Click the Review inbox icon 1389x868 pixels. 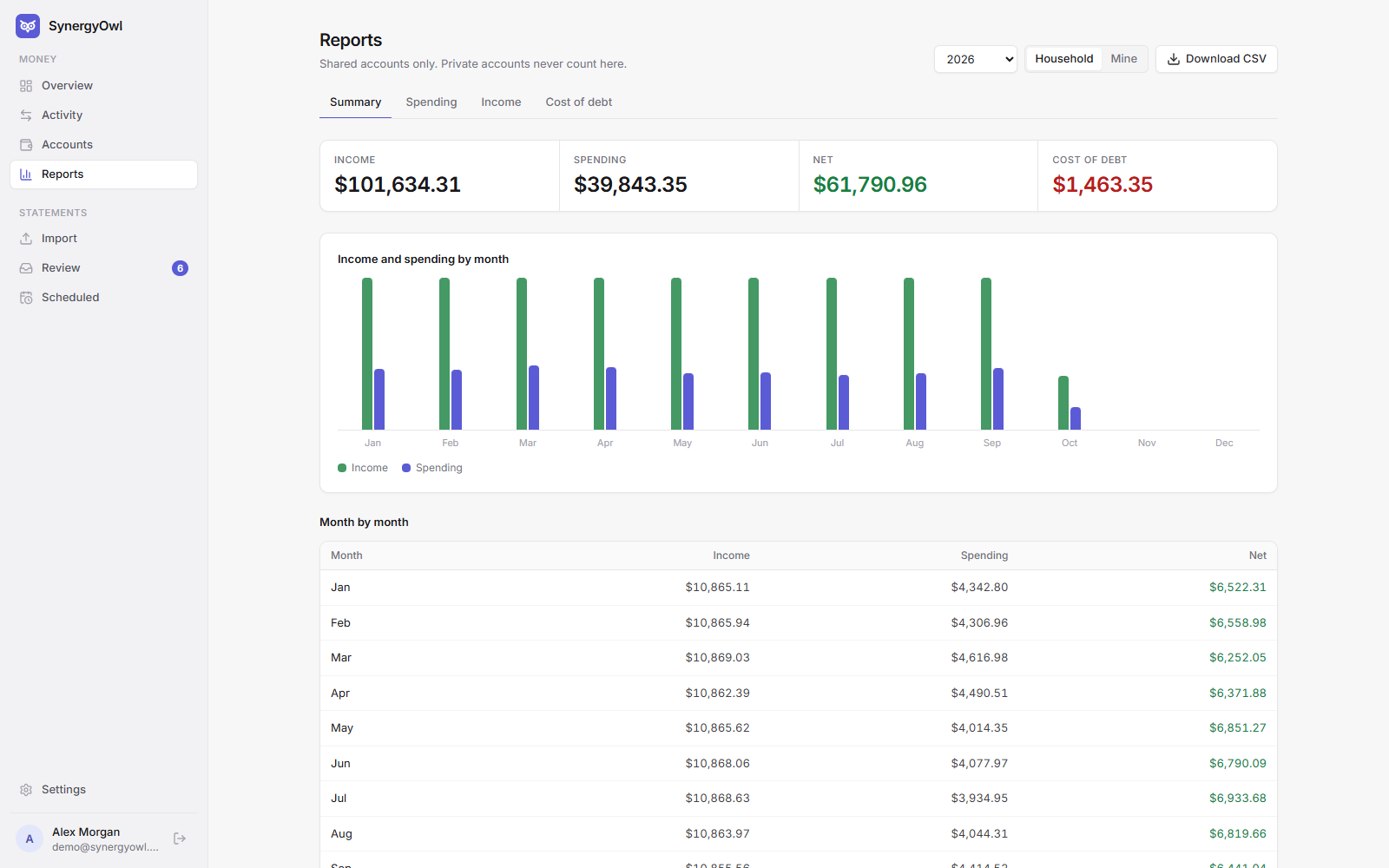26,268
